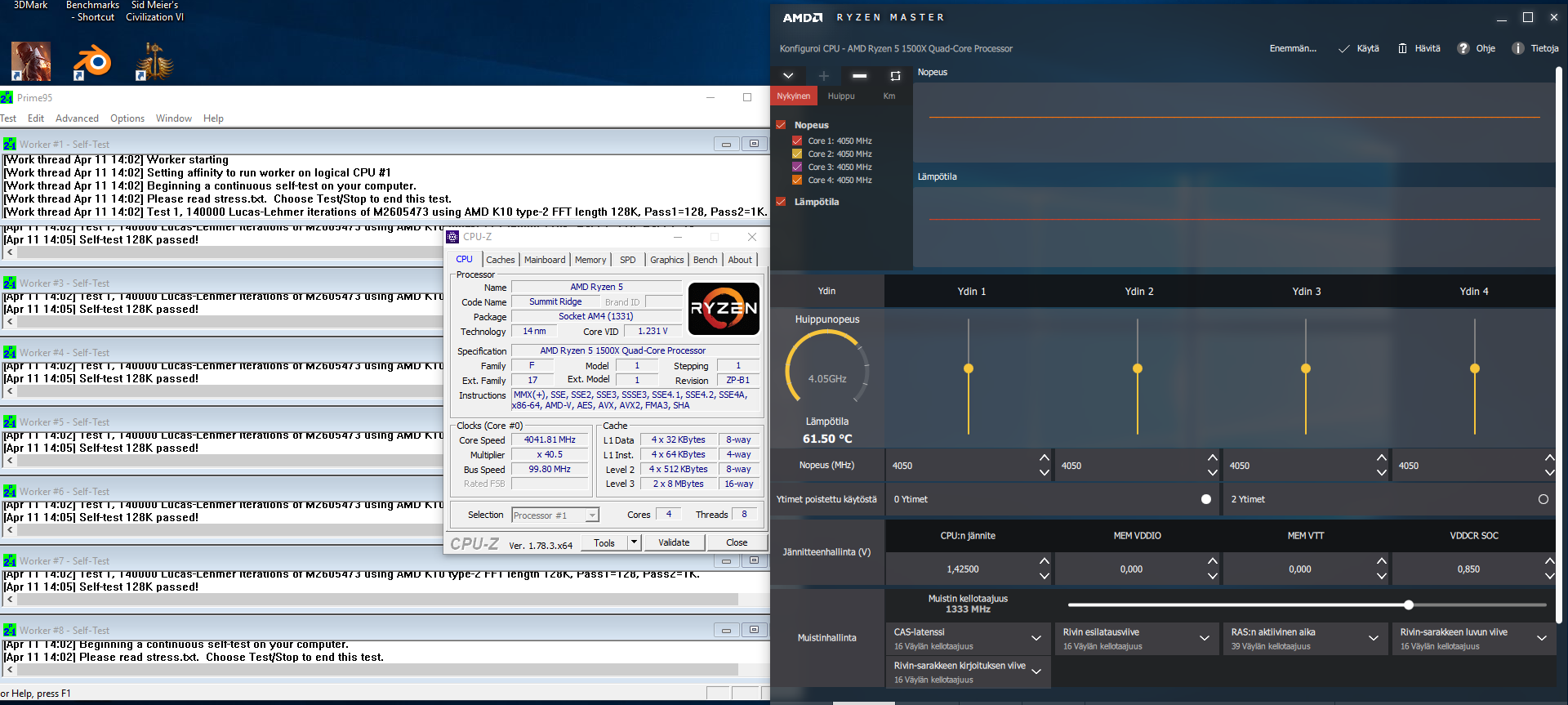1568x705 pixels.
Task: Toggle the Core 1: 4050 MHz checkbox
Action: coord(797,141)
